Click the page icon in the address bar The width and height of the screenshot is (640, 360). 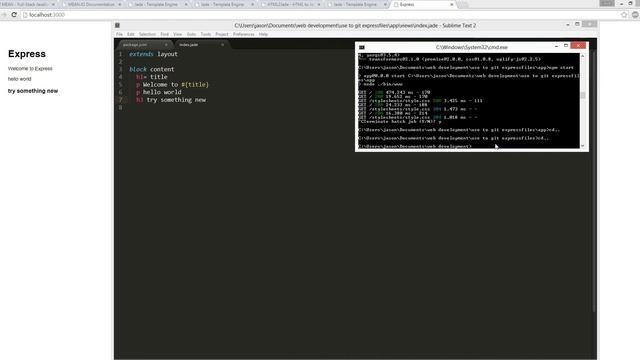tap(25, 15)
